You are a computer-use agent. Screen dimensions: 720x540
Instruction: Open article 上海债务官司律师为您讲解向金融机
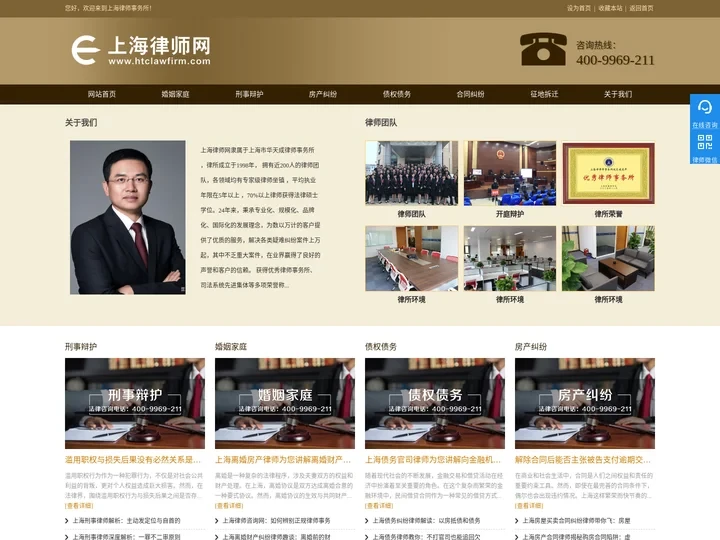coord(433,460)
